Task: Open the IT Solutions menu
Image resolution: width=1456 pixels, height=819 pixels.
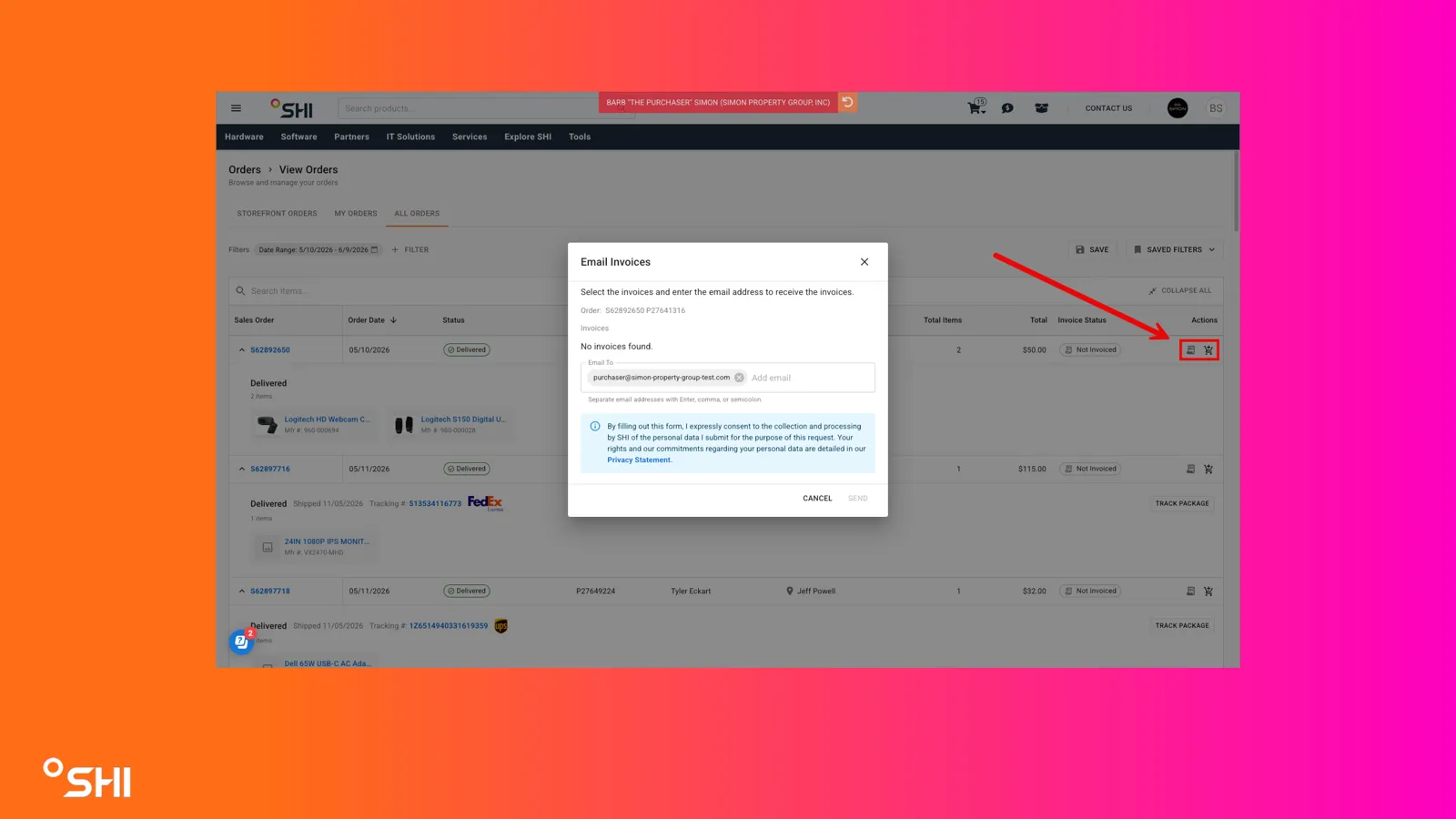Action: coord(410,136)
